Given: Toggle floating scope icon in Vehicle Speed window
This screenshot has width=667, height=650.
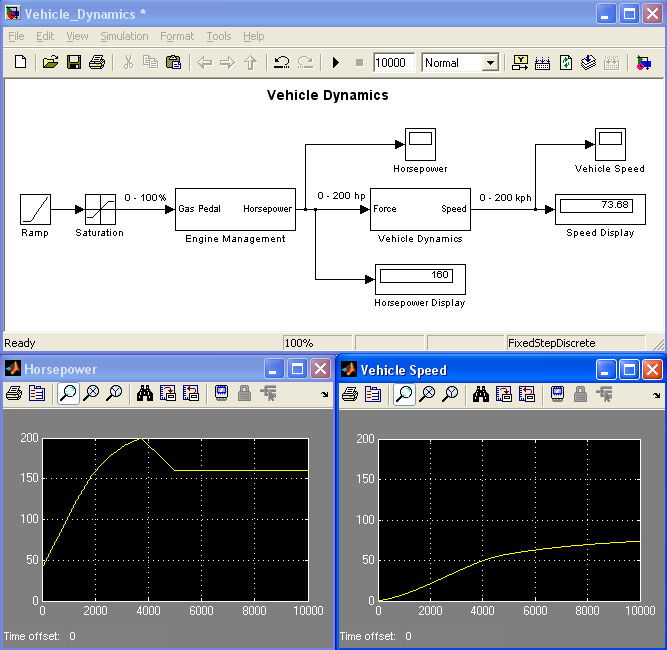Looking at the screenshot, I should click(x=558, y=394).
